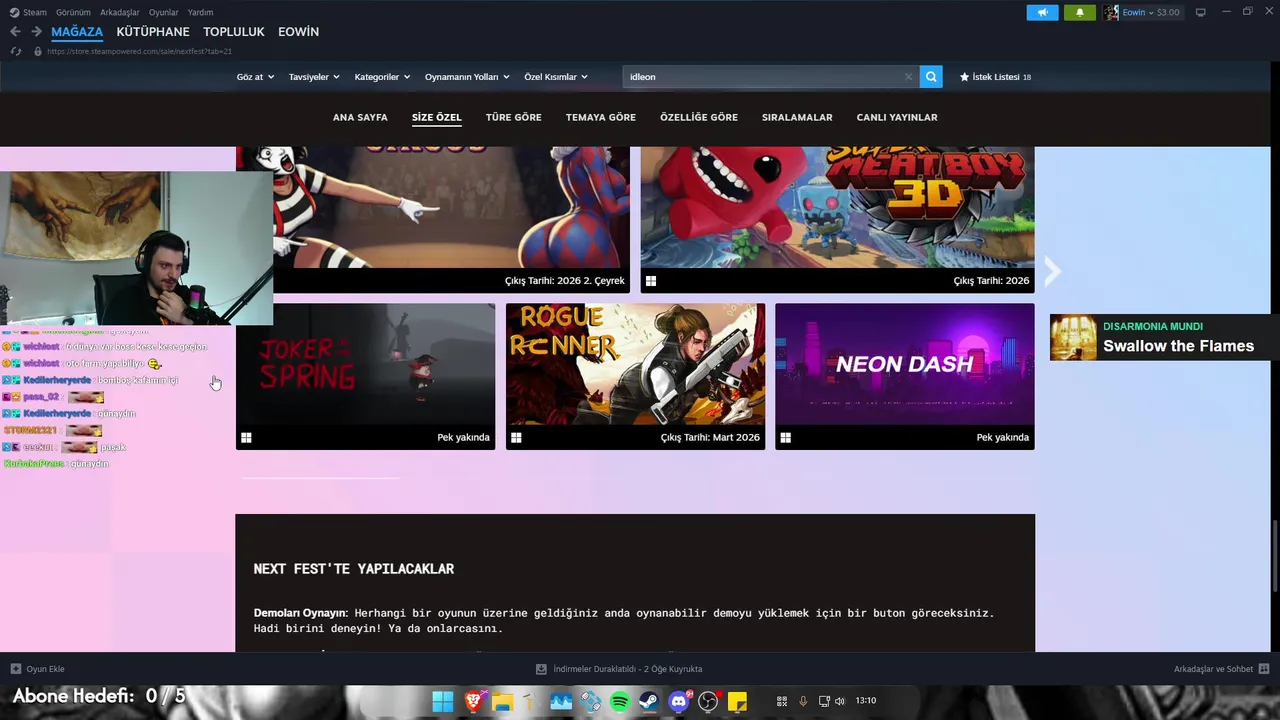The width and height of the screenshot is (1280, 720).
Task: Toggle the microphone tray icon
Action: [x=802, y=701]
